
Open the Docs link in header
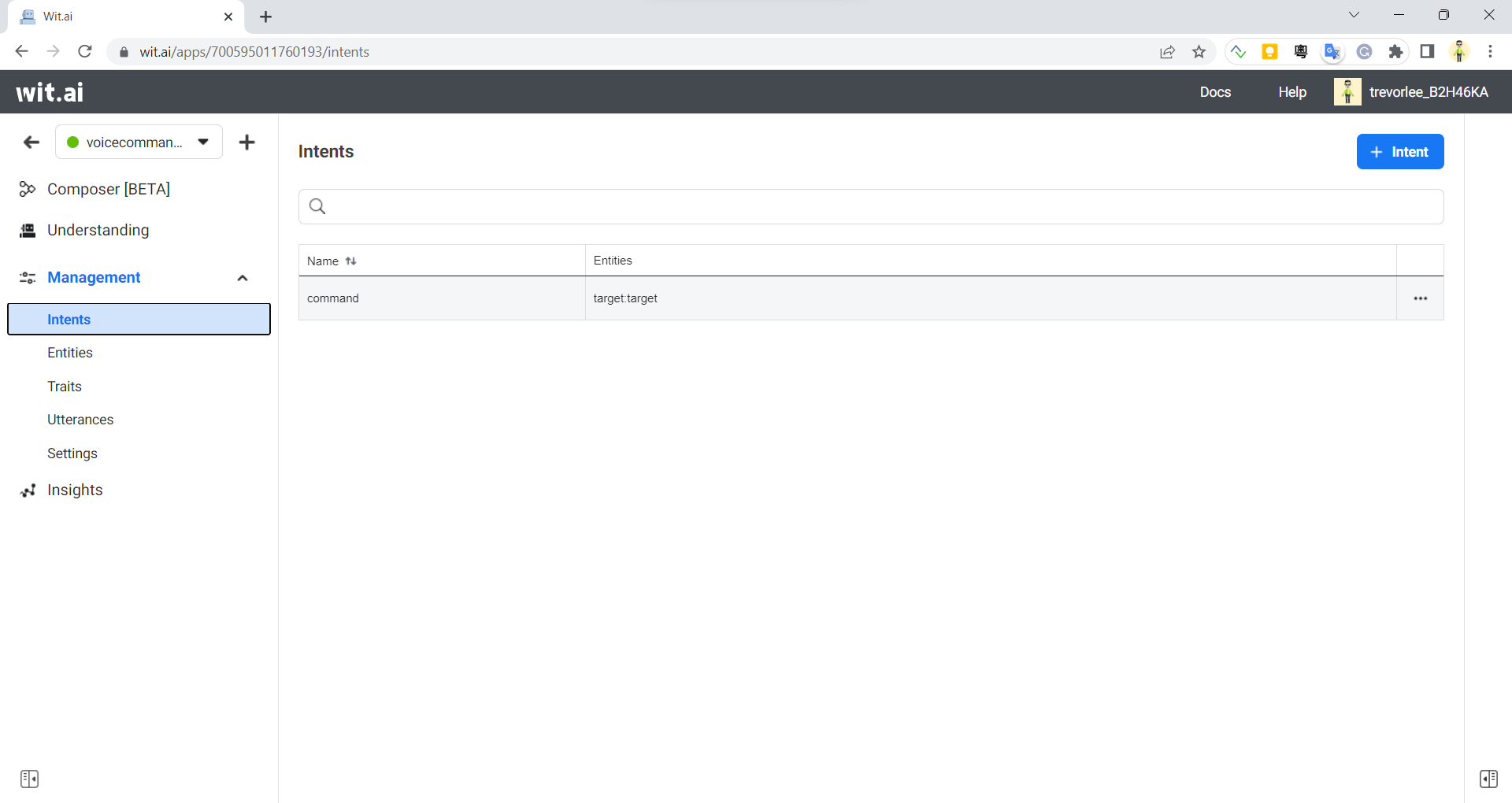pyautogui.click(x=1215, y=92)
